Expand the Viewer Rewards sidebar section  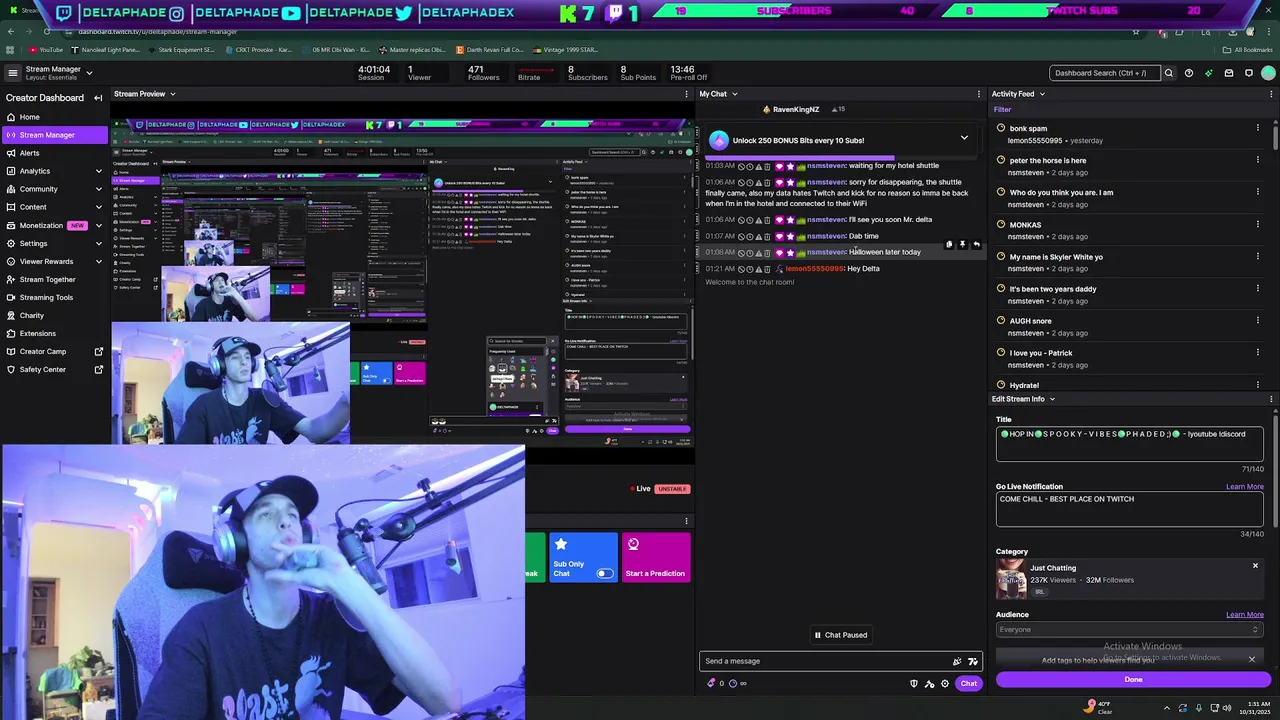point(98,261)
